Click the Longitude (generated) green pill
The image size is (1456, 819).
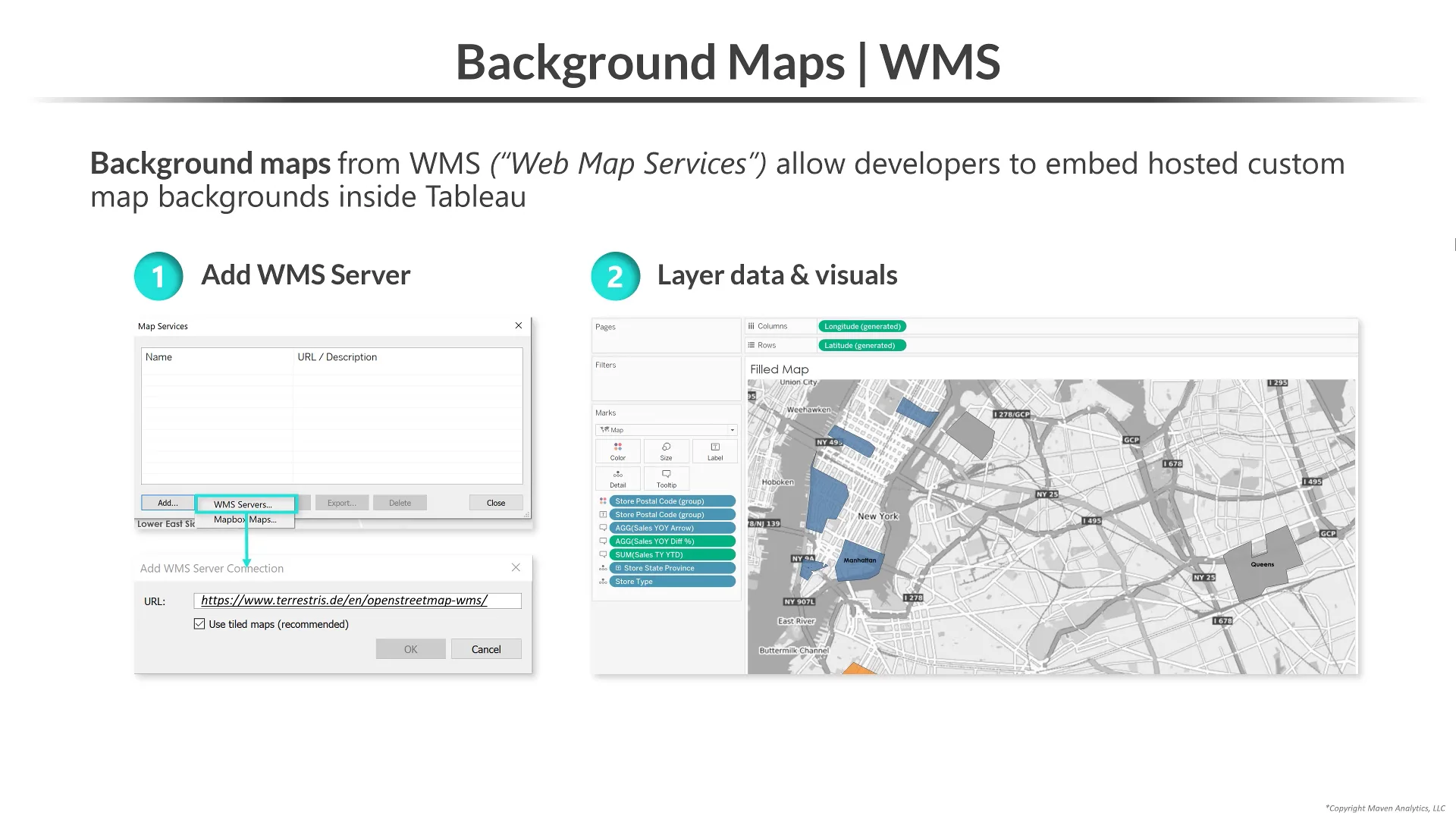[x=861, y=325]
